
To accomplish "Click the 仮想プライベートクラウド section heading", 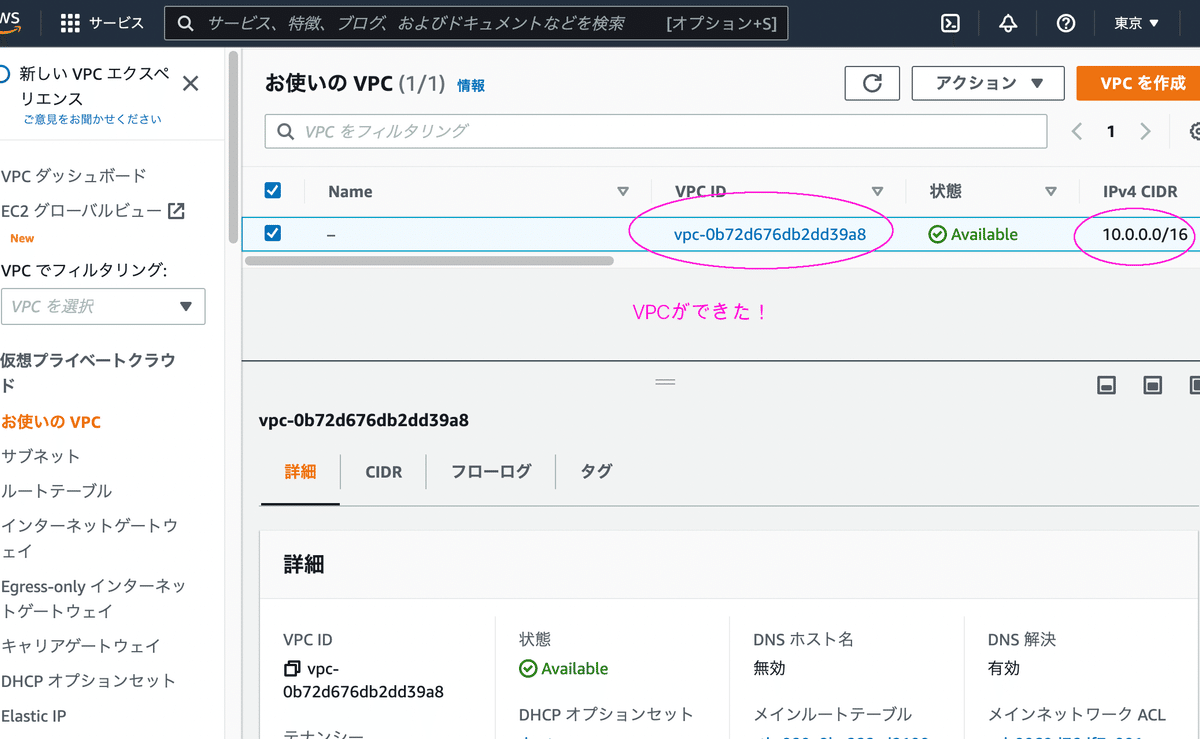I will tap(88, 372).
